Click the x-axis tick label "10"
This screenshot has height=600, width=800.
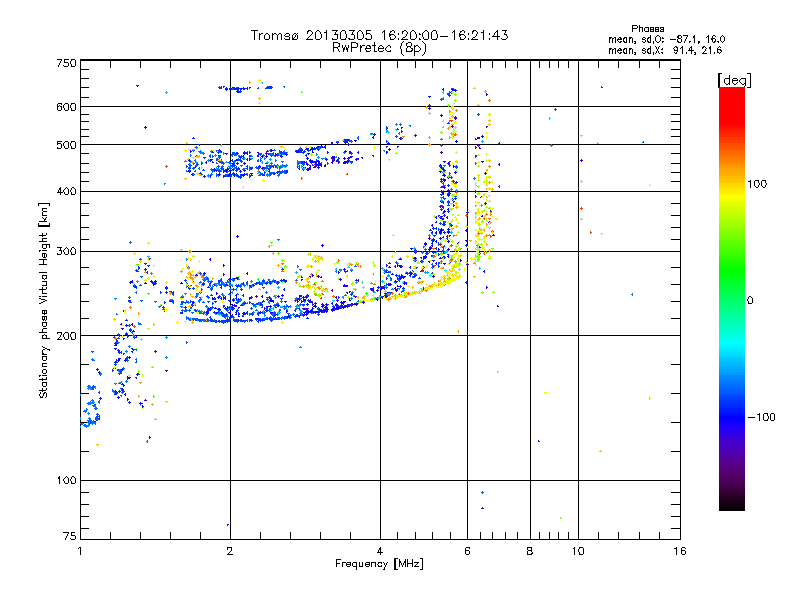pos(578,551)
